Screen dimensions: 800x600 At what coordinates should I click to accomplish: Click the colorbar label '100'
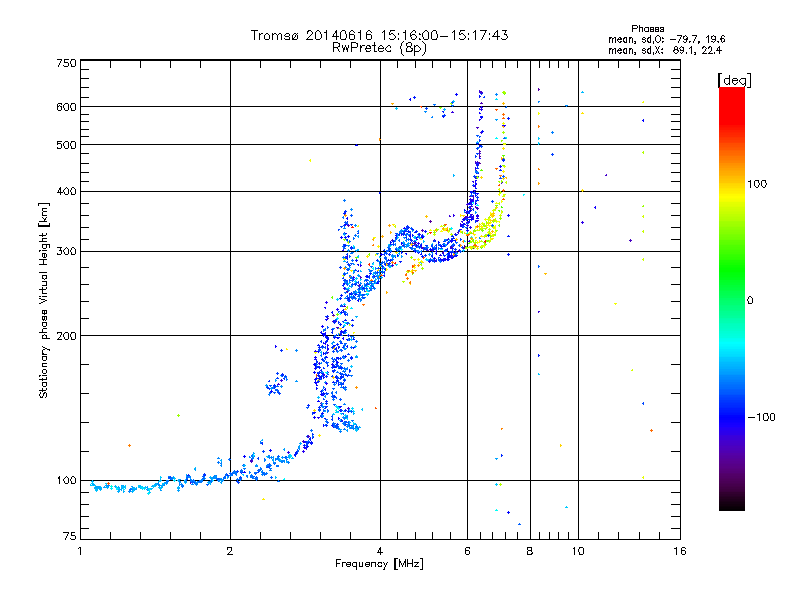[x=757, y=184]
